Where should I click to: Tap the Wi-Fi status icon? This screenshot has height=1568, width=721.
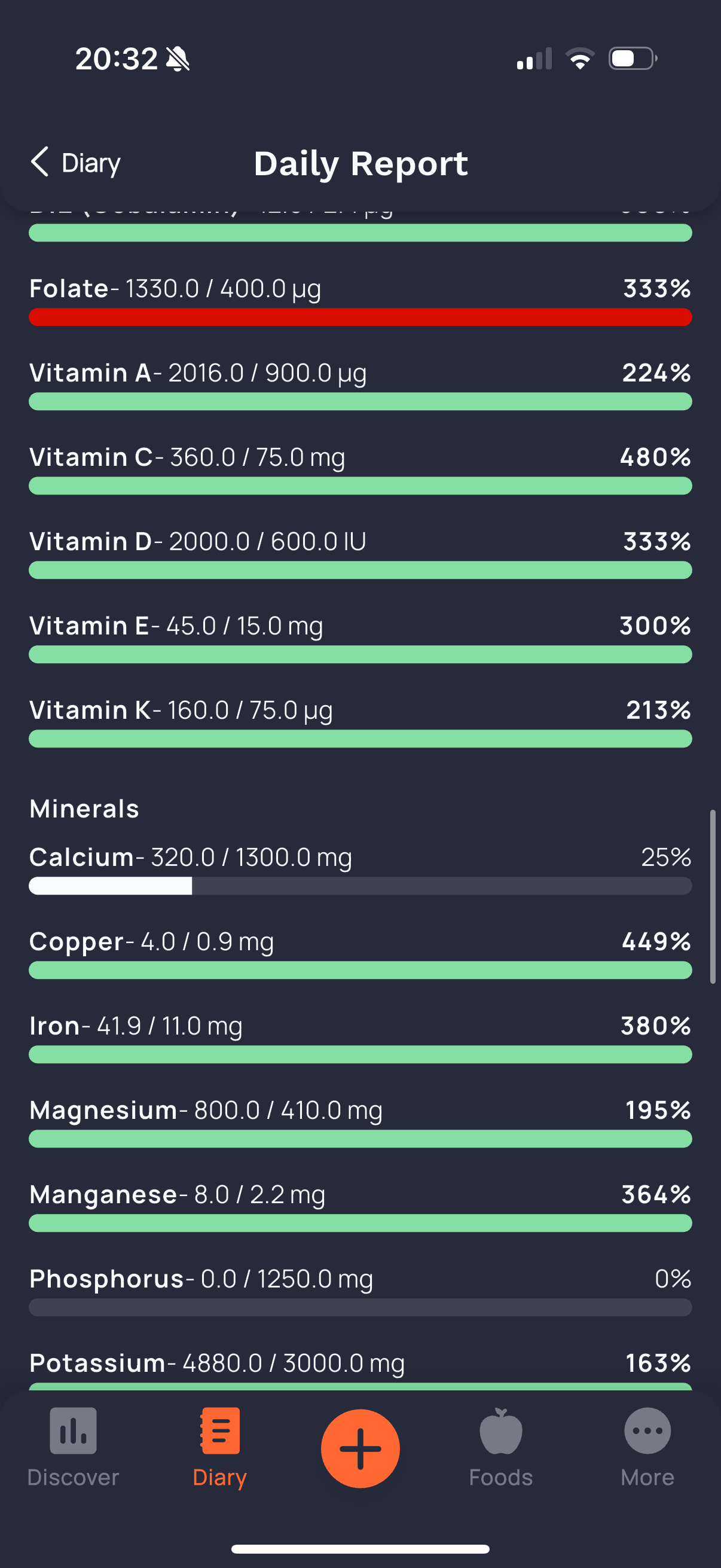580,59
